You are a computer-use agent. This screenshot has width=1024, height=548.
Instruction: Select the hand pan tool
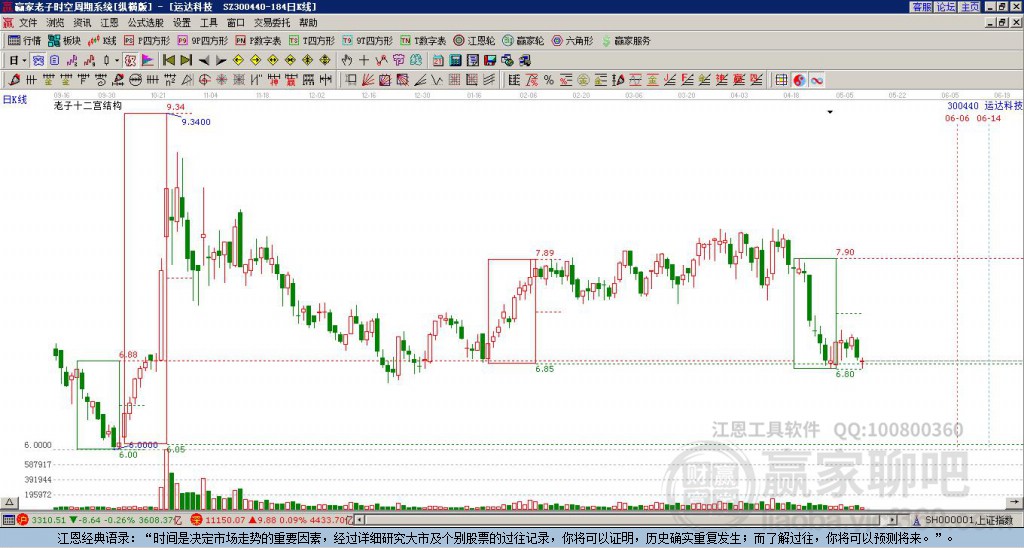coord(347,61)
